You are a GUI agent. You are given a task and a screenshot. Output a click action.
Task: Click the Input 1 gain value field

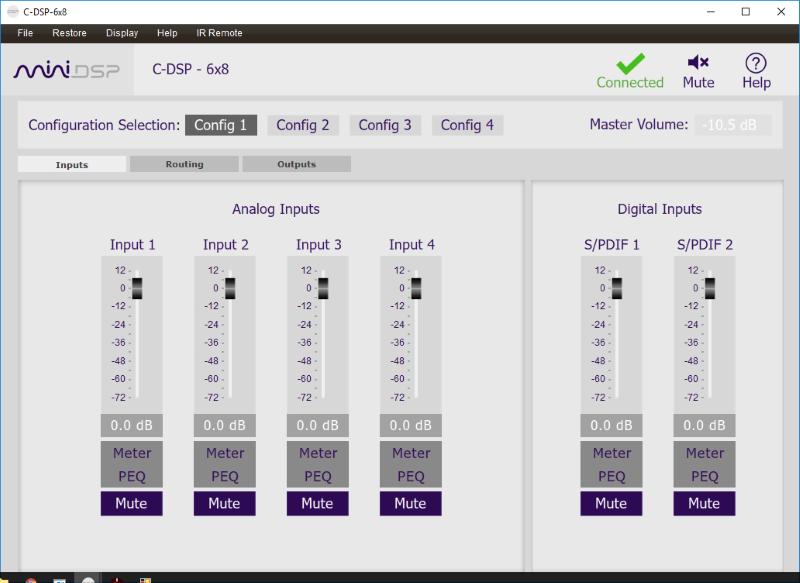click(132, 425)
